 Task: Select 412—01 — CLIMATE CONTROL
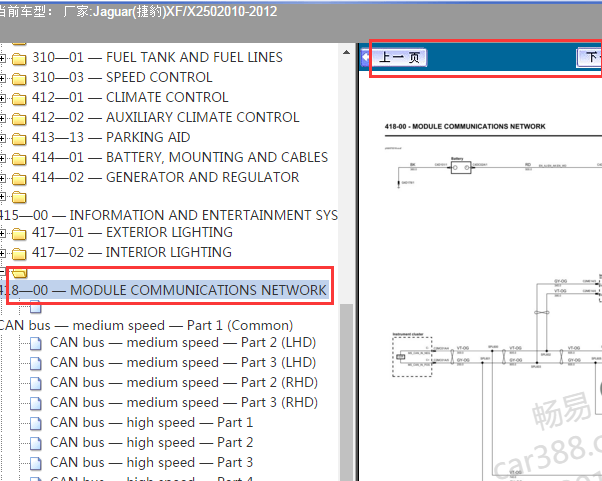(x=130, y=98)
